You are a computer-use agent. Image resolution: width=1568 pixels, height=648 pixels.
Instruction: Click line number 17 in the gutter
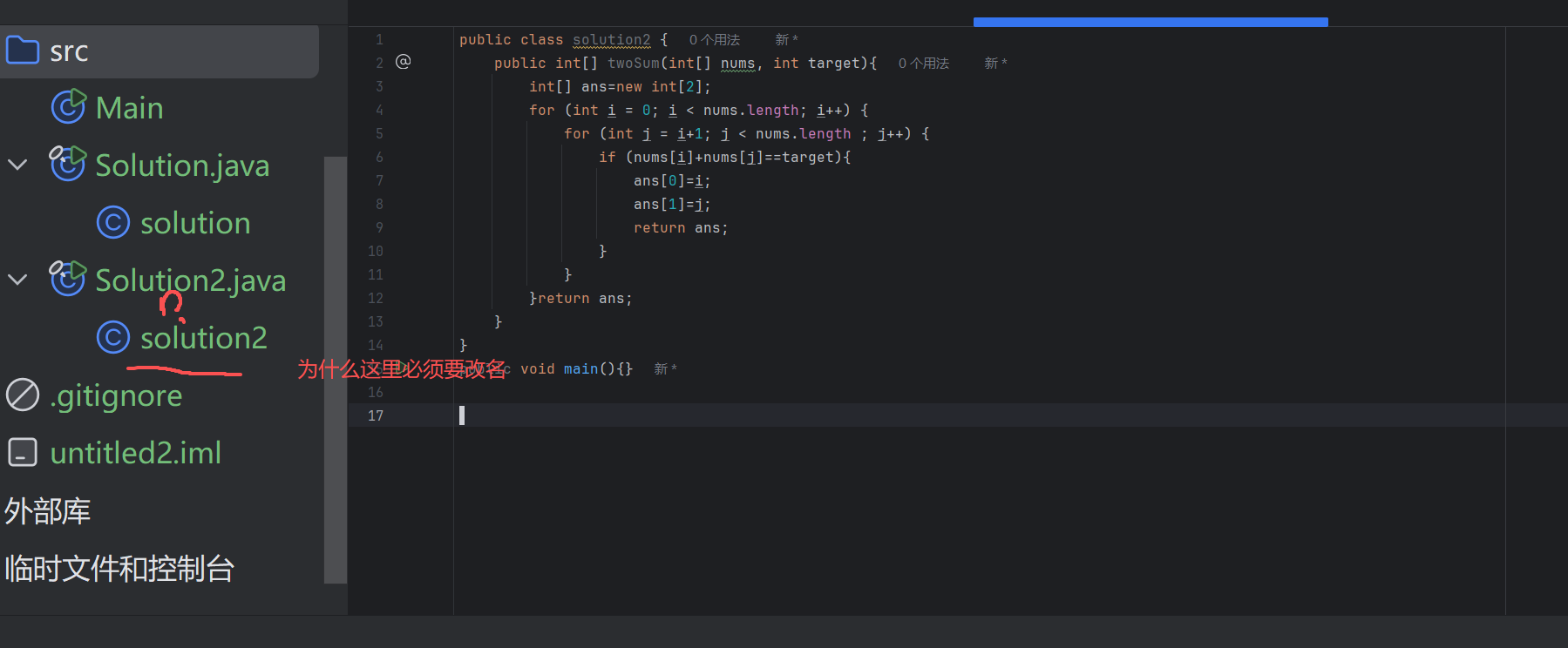pyautogui.click(x=376, y=416)
